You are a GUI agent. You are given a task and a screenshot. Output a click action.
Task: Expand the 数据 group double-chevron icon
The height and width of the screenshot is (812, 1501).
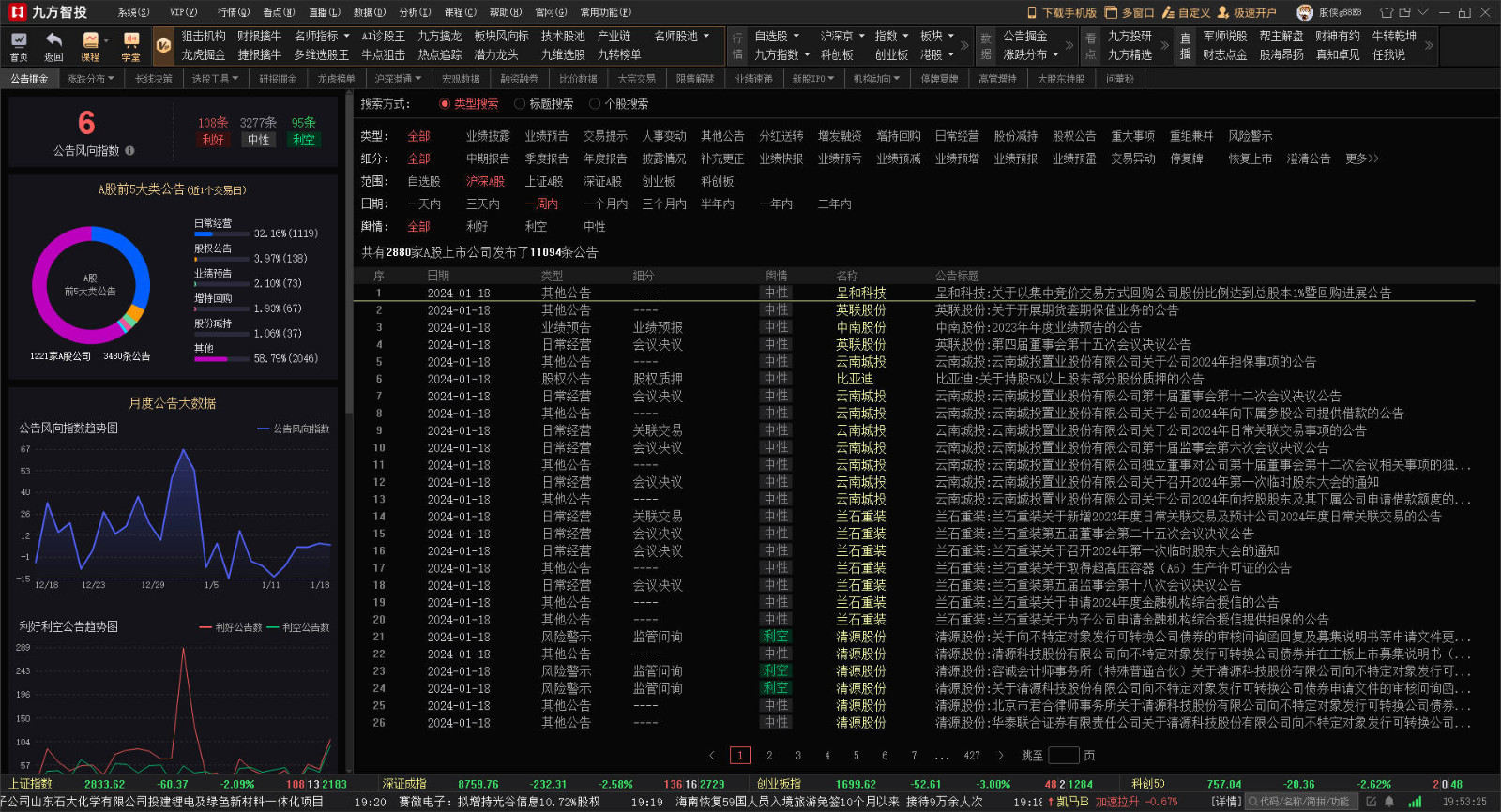click(x=1070, y=44)
